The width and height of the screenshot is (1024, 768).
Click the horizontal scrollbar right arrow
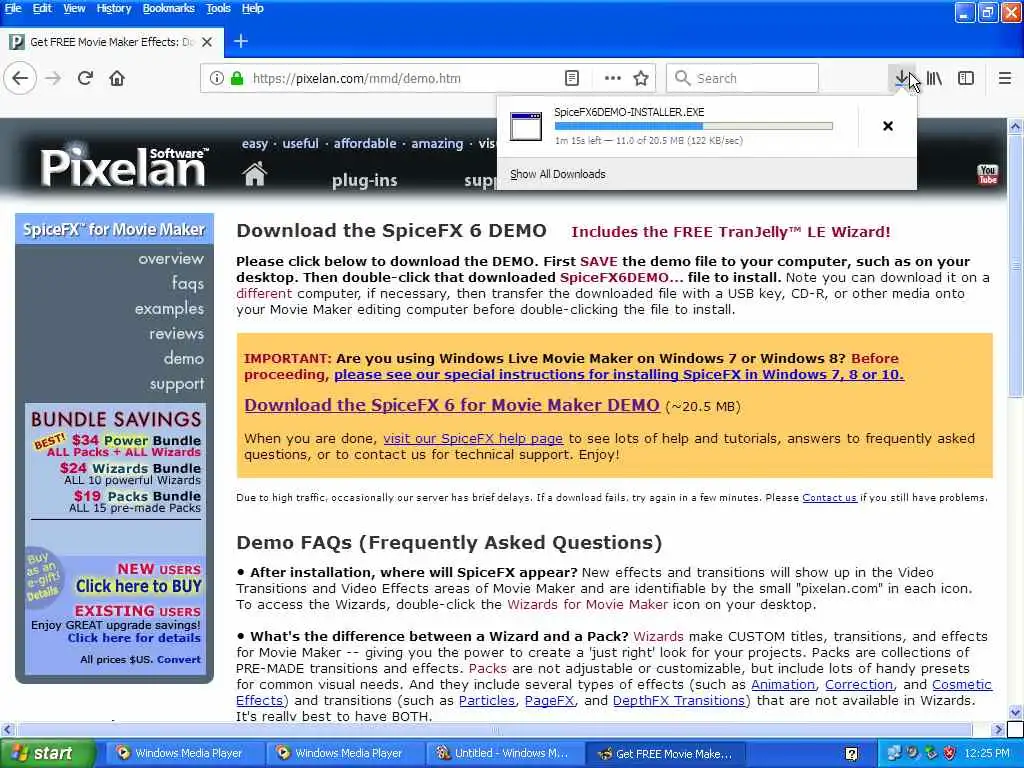coord(997,729)
